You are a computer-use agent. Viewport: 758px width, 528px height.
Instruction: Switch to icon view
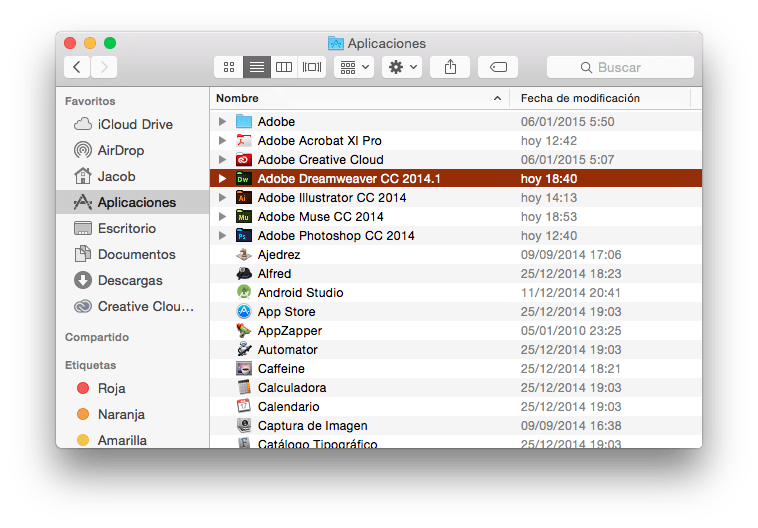229,67
